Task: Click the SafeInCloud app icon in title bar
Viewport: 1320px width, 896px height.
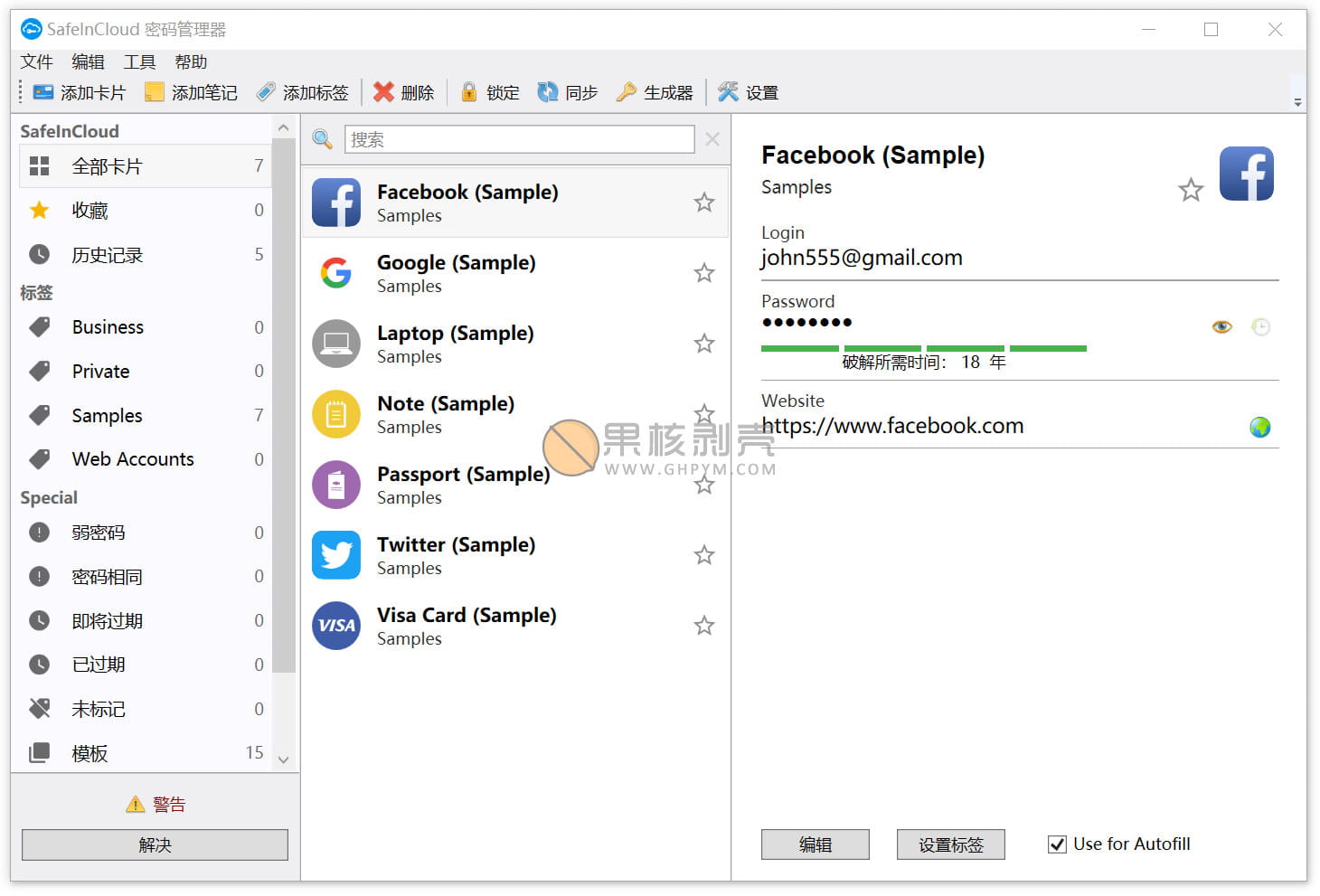Action: [31, 29]
